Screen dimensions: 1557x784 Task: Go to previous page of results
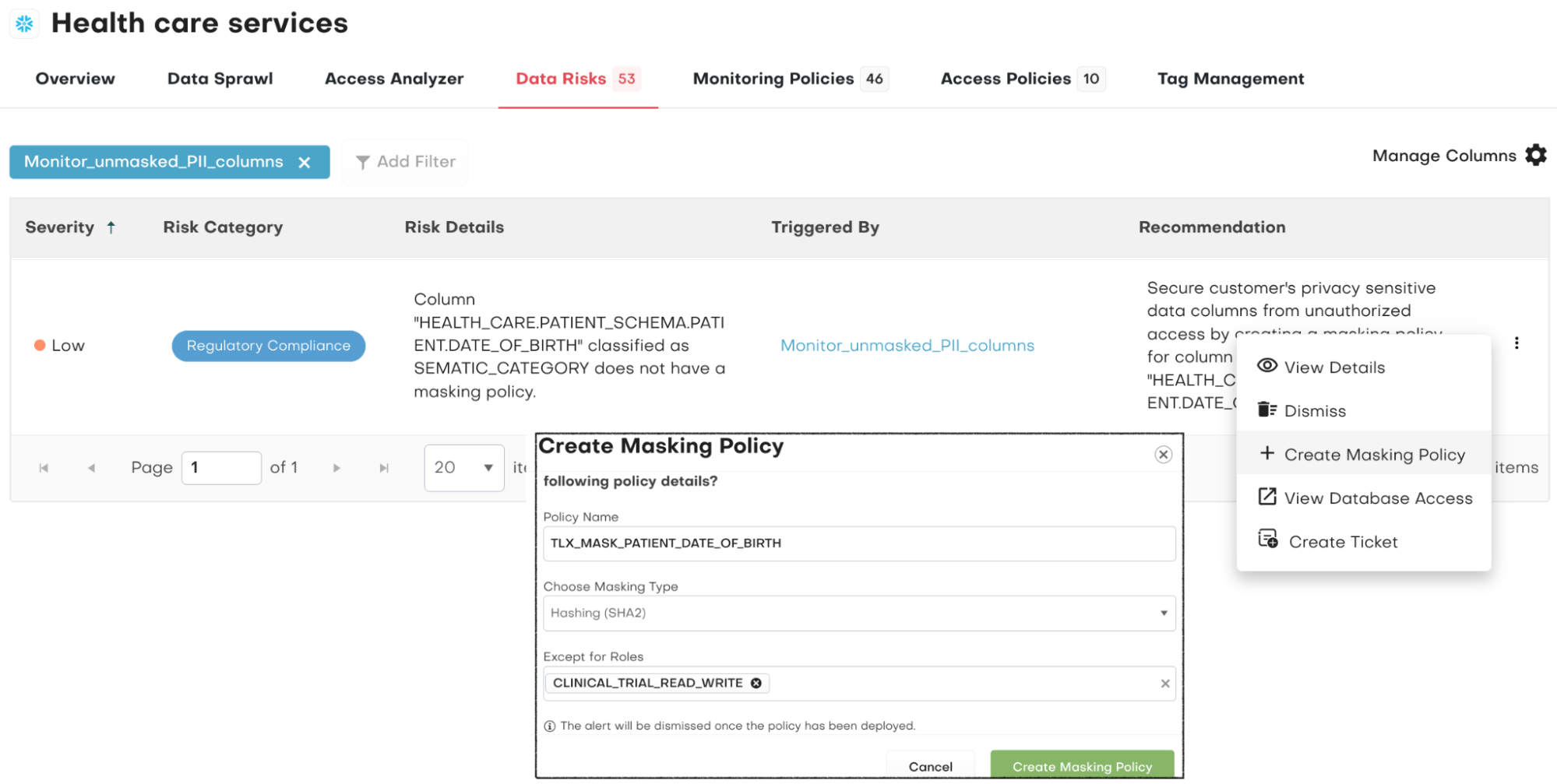(92, 468)
